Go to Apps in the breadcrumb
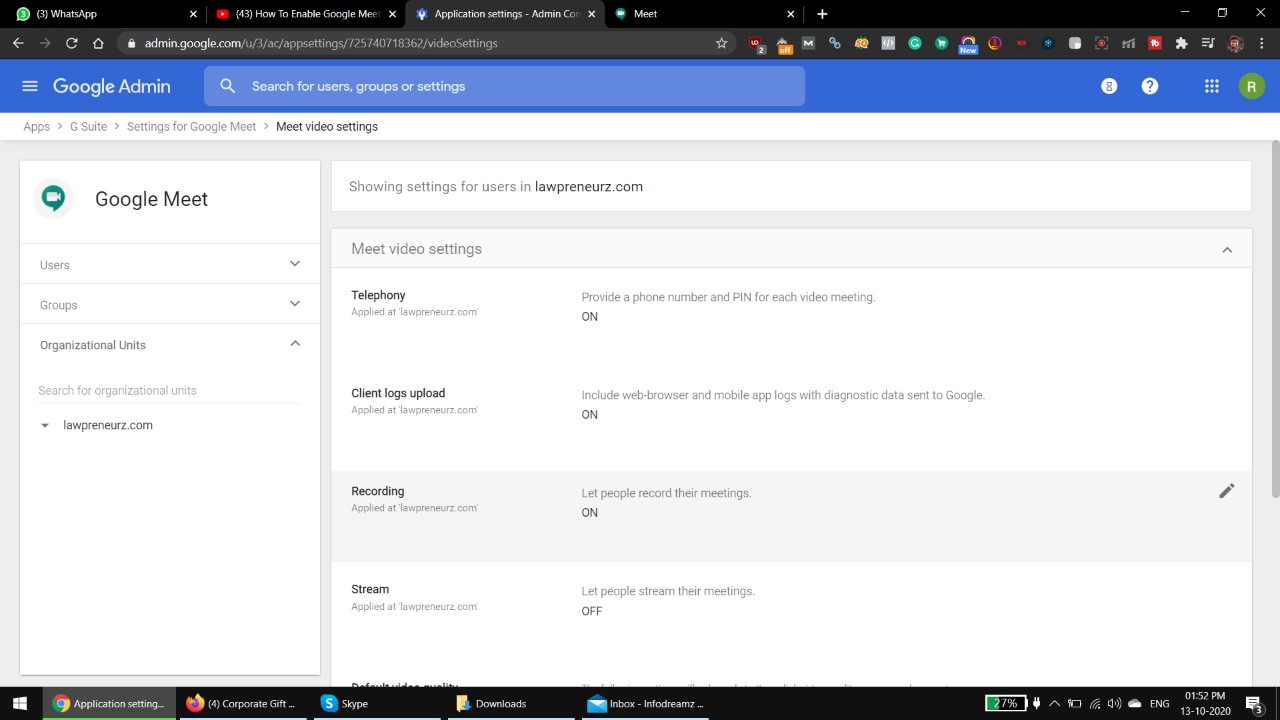1280x720 pixels. coord(37,127)
